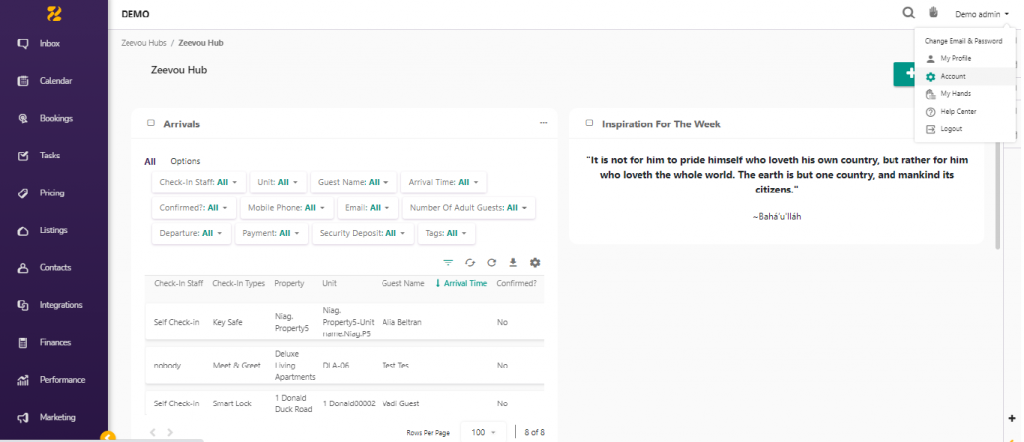Select Account menu item

[x=965, y=76]
